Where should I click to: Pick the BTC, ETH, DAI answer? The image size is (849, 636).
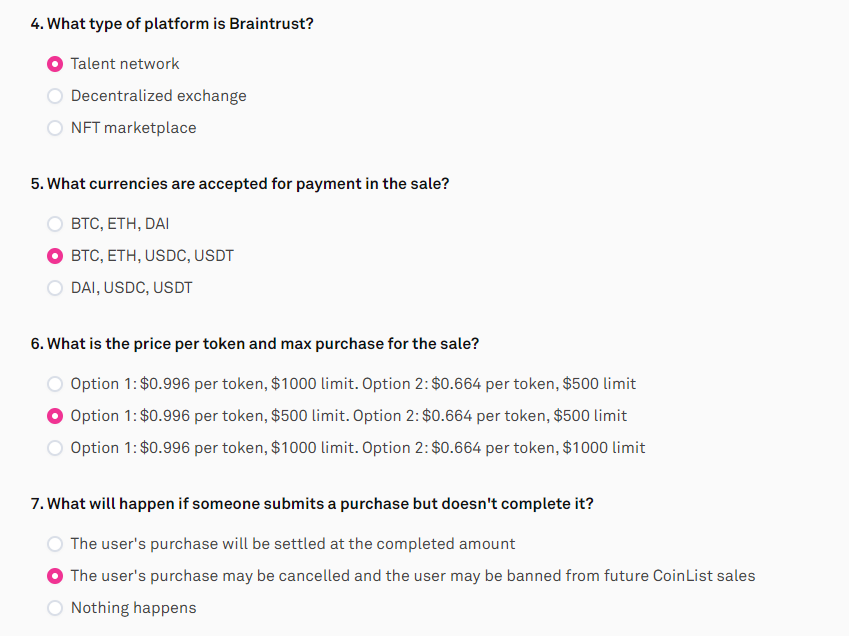pos(55,224)
